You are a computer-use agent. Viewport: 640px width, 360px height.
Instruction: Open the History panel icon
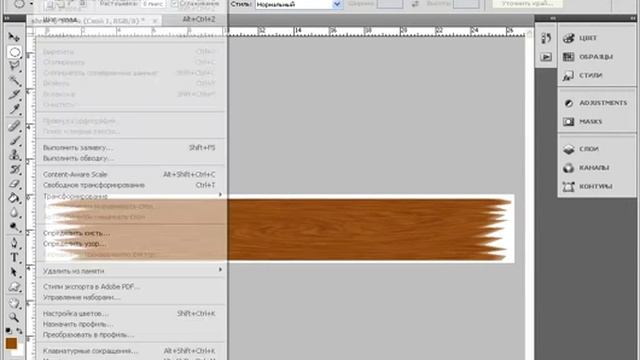546,38
